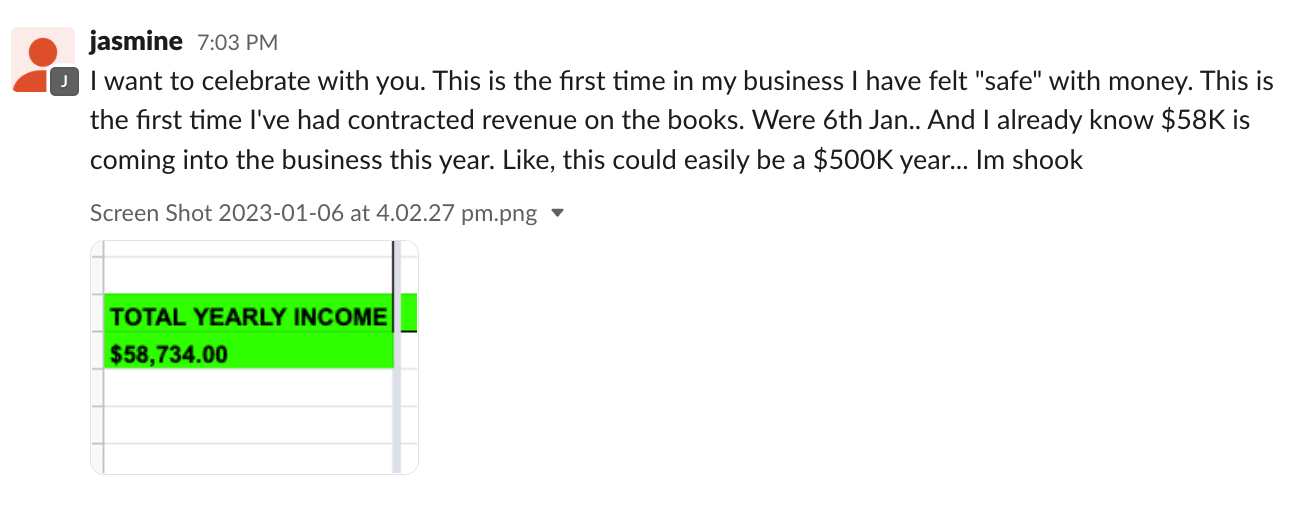
Task: Collapse the attached screenshot using the caret
Action: [558, 213]
